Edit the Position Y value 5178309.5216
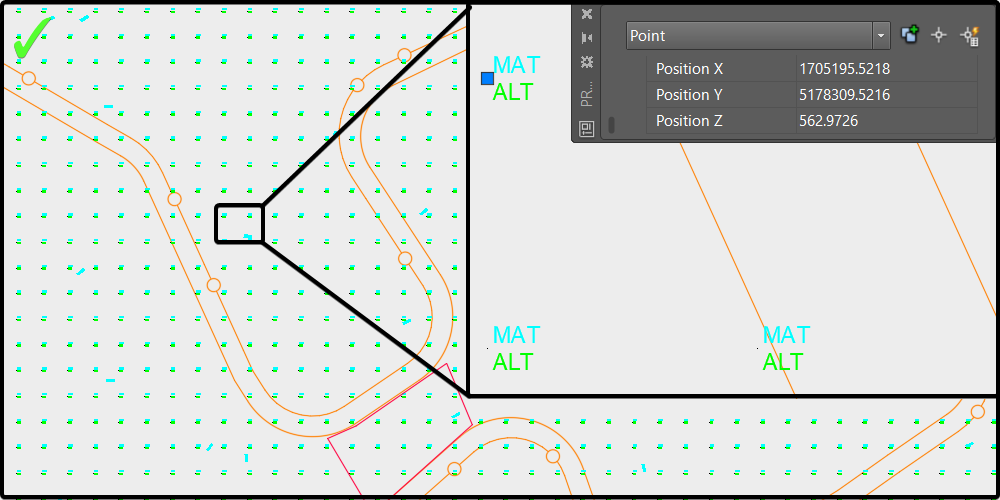This screenshot has width=1000, height=500. pos(886,95)
